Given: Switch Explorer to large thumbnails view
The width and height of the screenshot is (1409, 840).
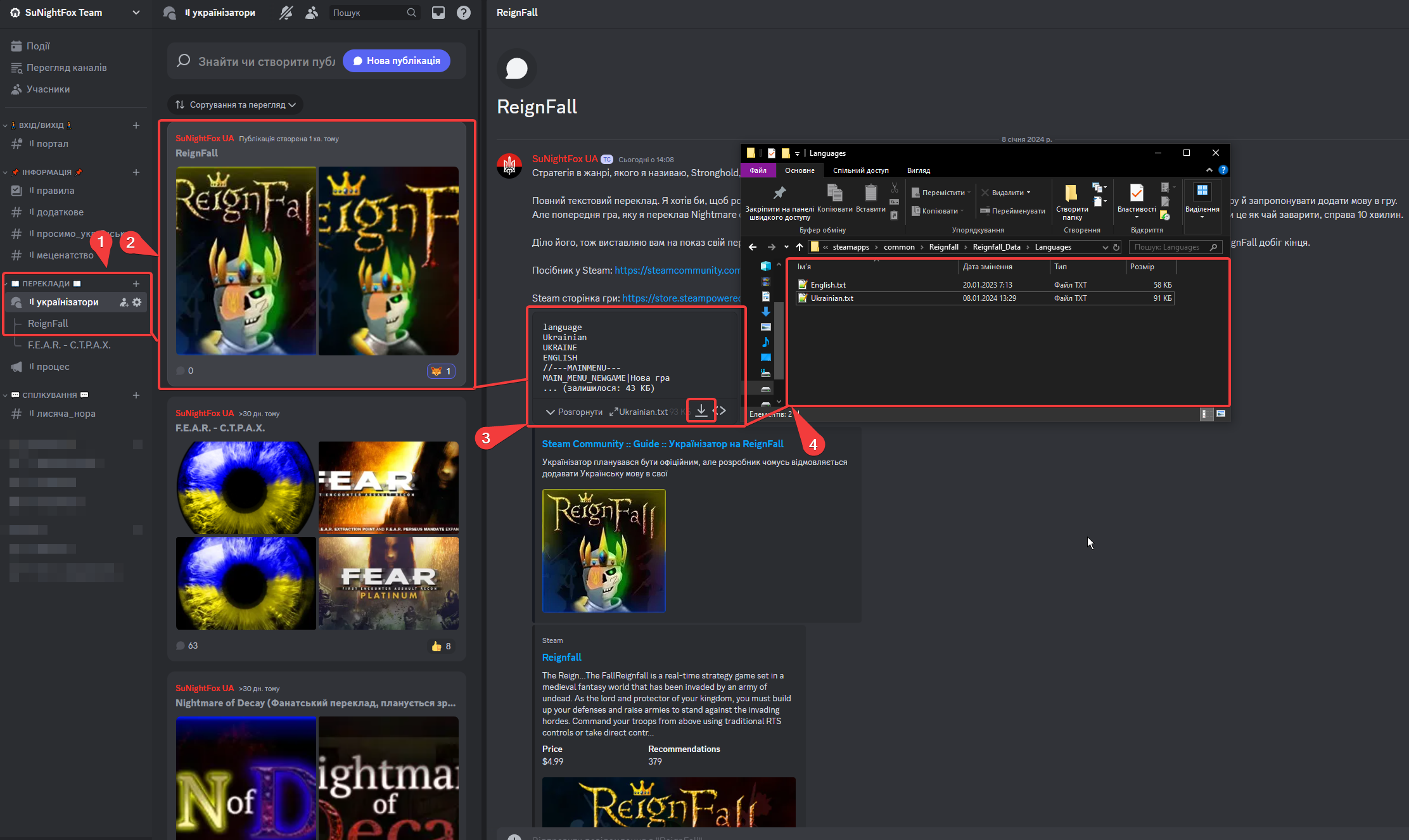Looking at the screenshot, I should [1221, 414].
